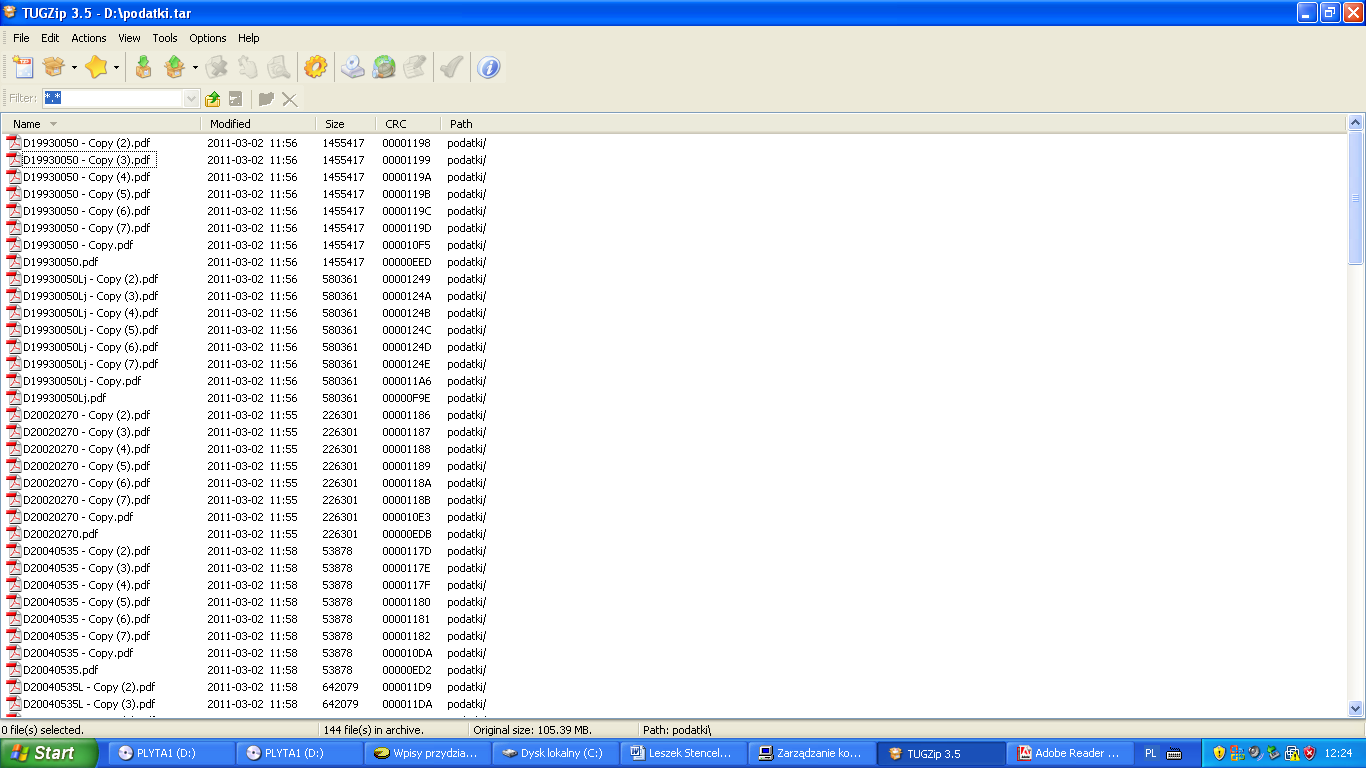Click the red shield with X tray icon
The height and width of the screenshot is (768, 1366).
point(1309,753)
